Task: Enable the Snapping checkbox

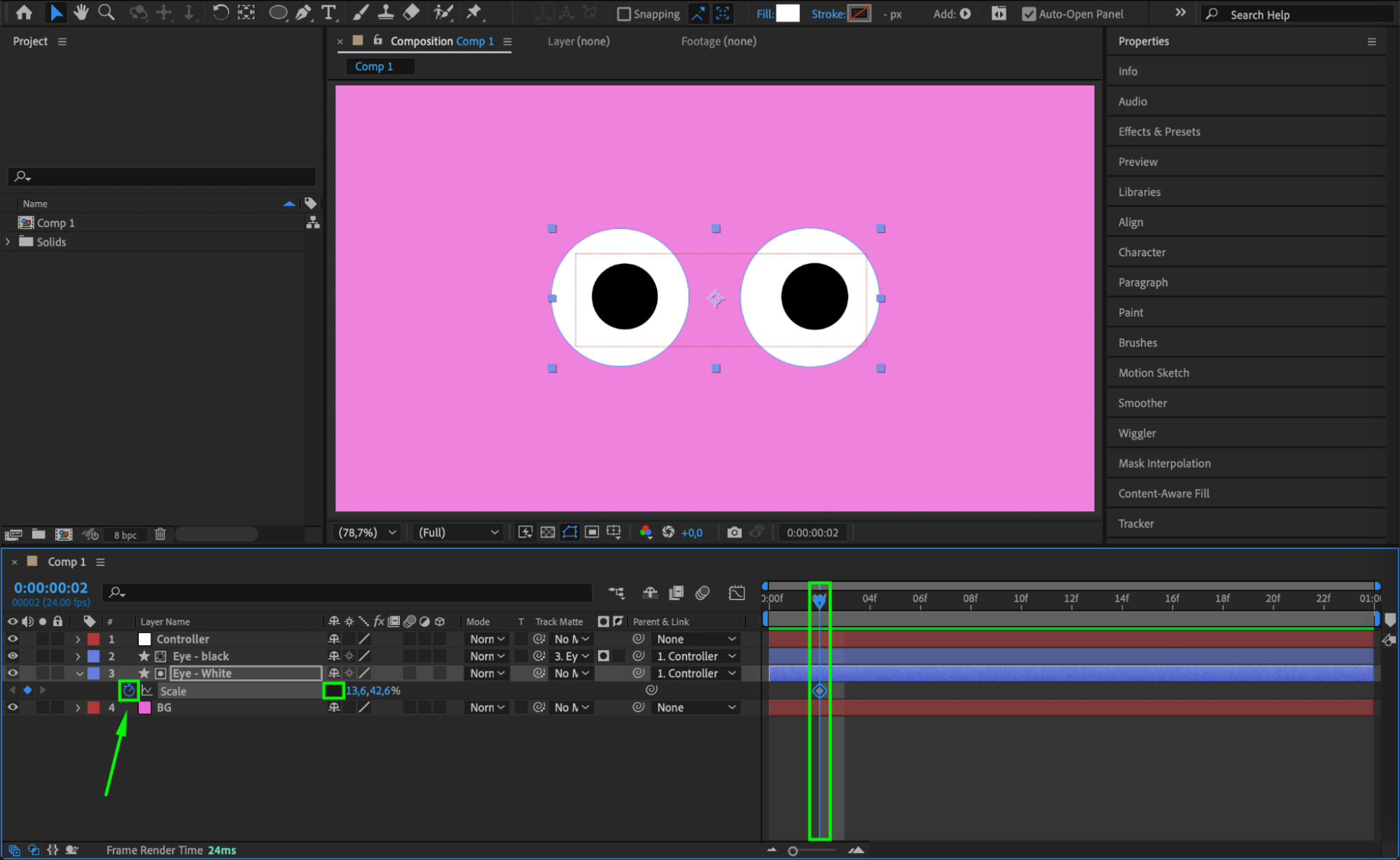Action: 624,14
